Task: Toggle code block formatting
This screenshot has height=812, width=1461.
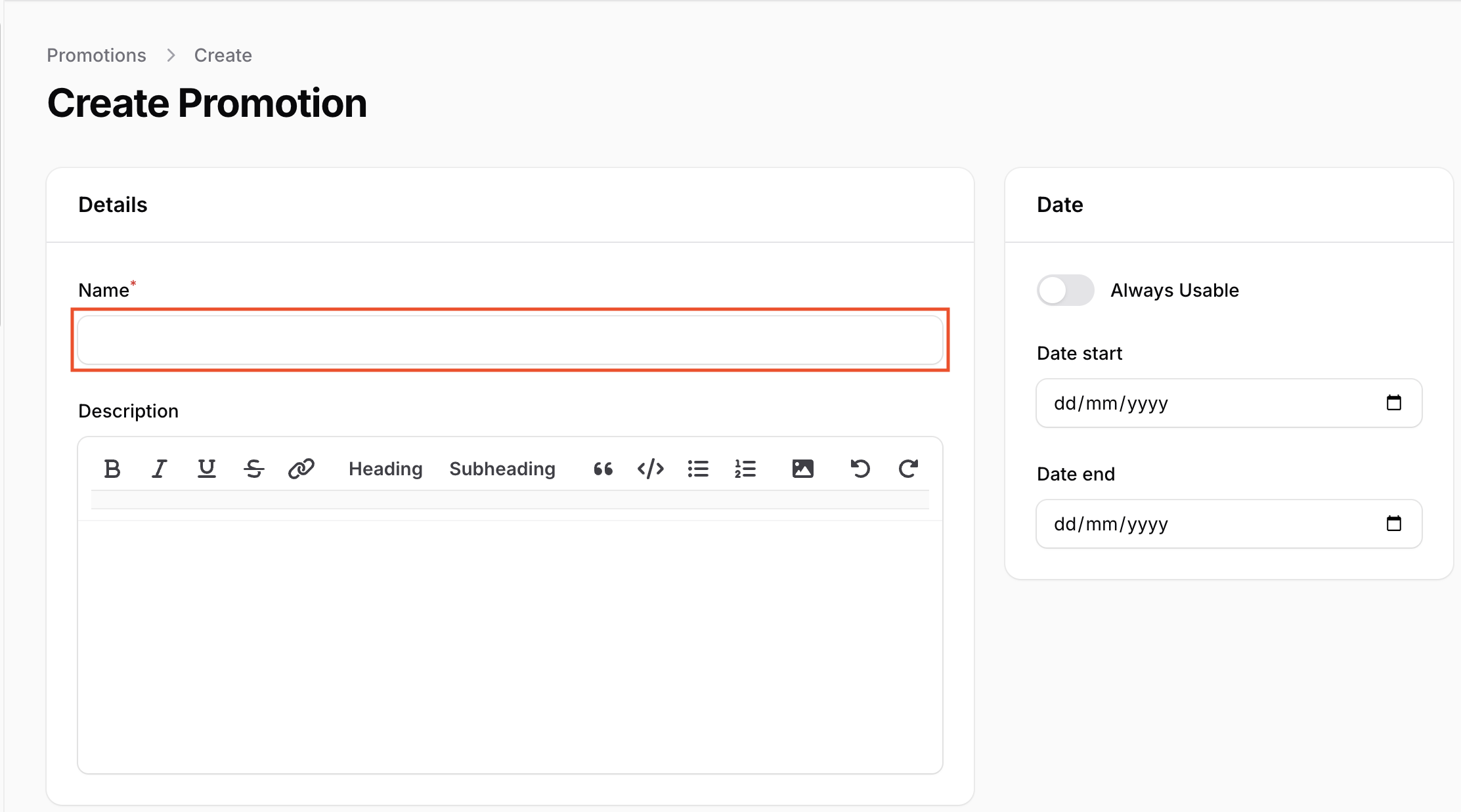Action: 650,469
